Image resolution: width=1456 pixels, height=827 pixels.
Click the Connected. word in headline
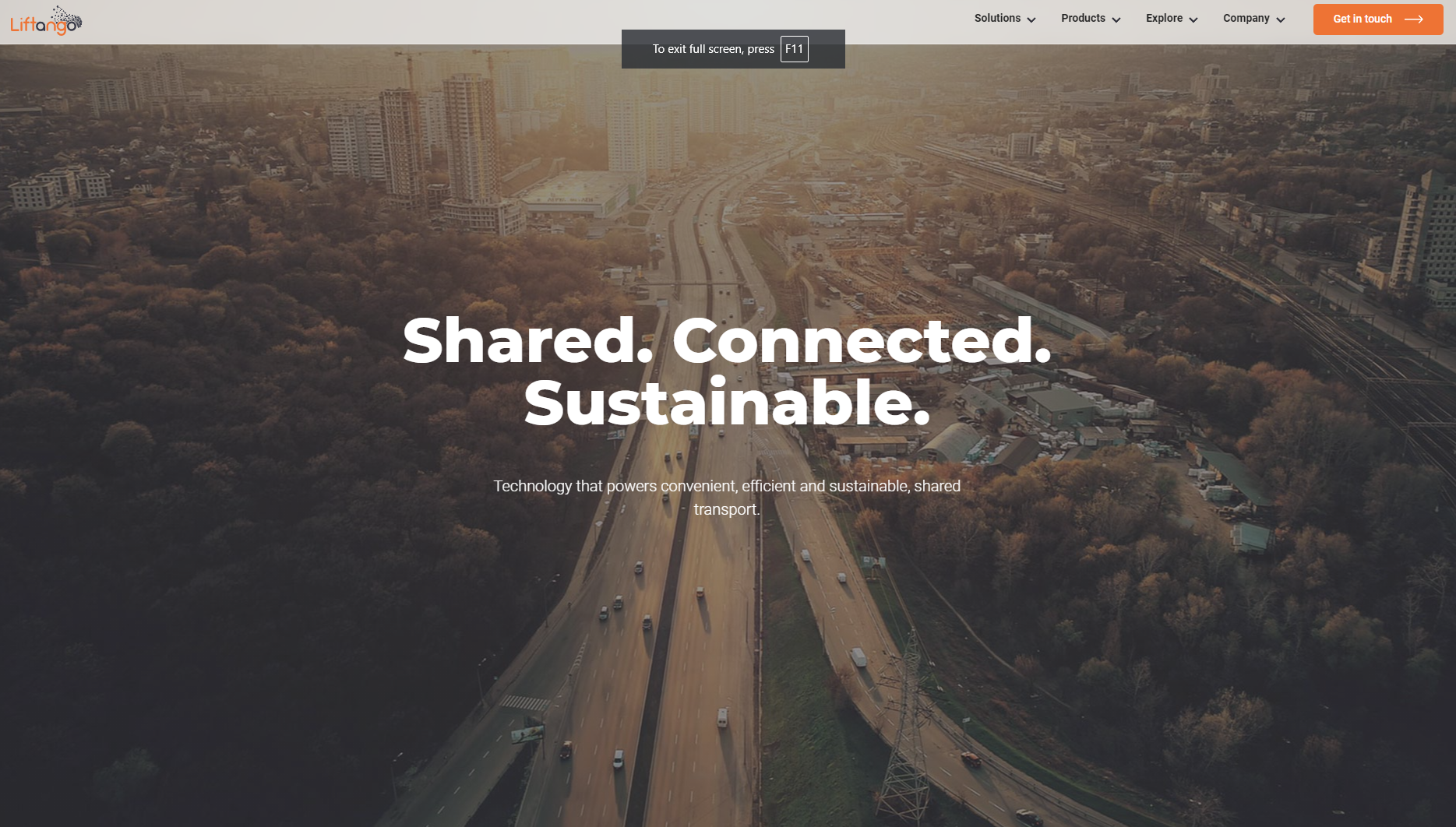pyautogui.click(x=862, y=340)
